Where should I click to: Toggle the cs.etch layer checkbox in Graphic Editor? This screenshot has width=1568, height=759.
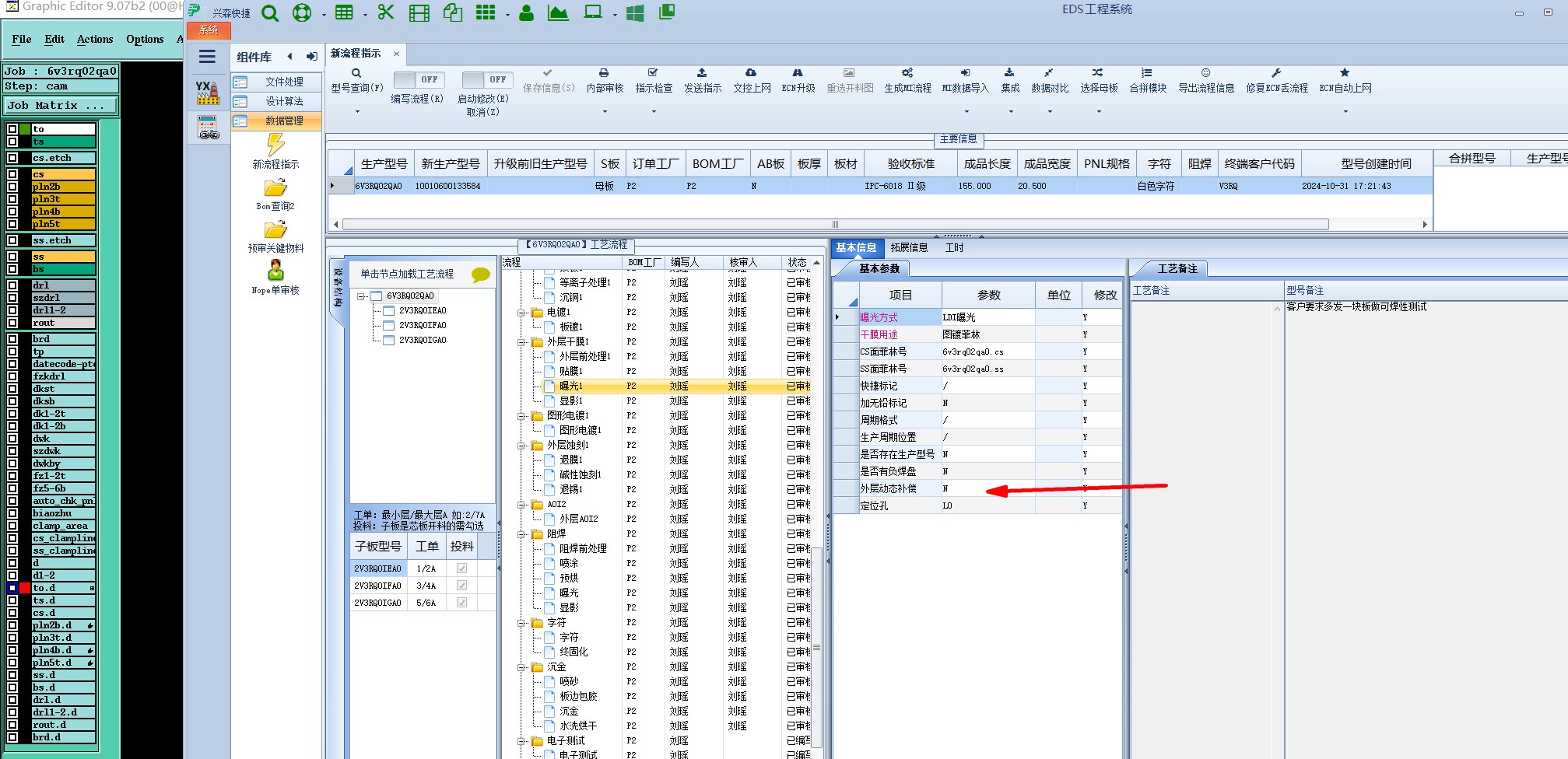coord(12,158)
